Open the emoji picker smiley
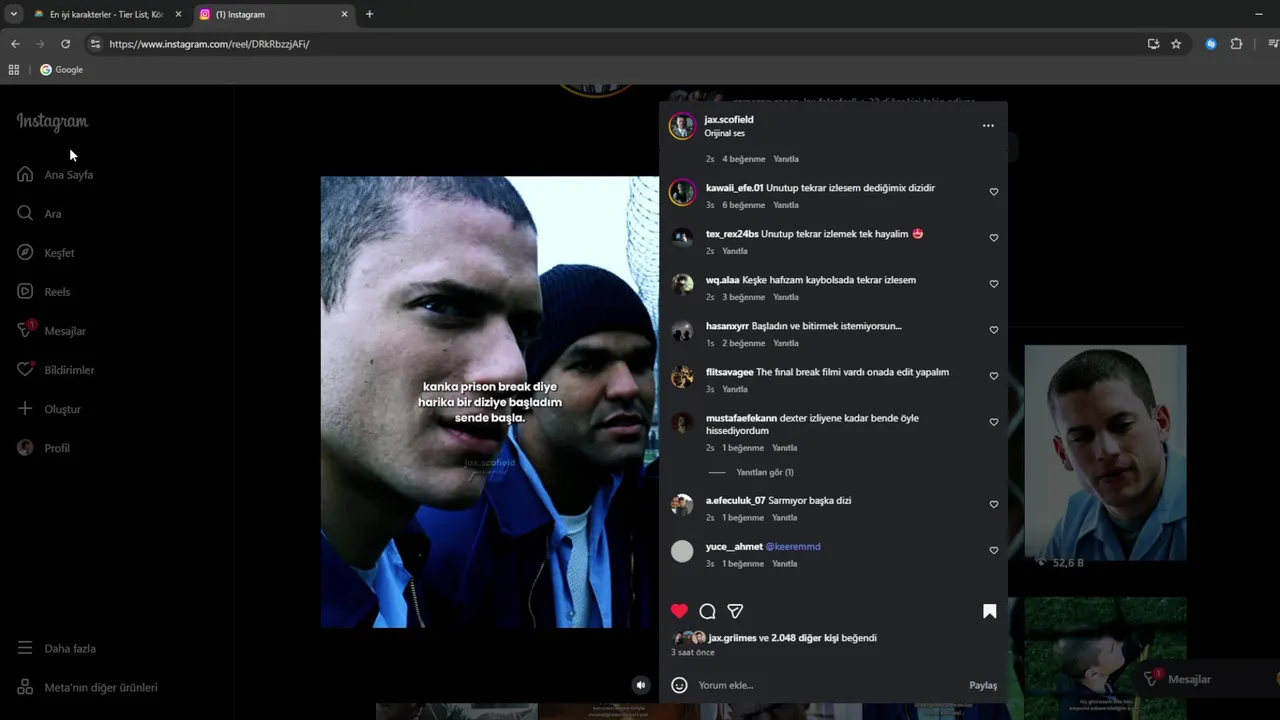This screenshot has width=1280, height=720. click(679, 685)
